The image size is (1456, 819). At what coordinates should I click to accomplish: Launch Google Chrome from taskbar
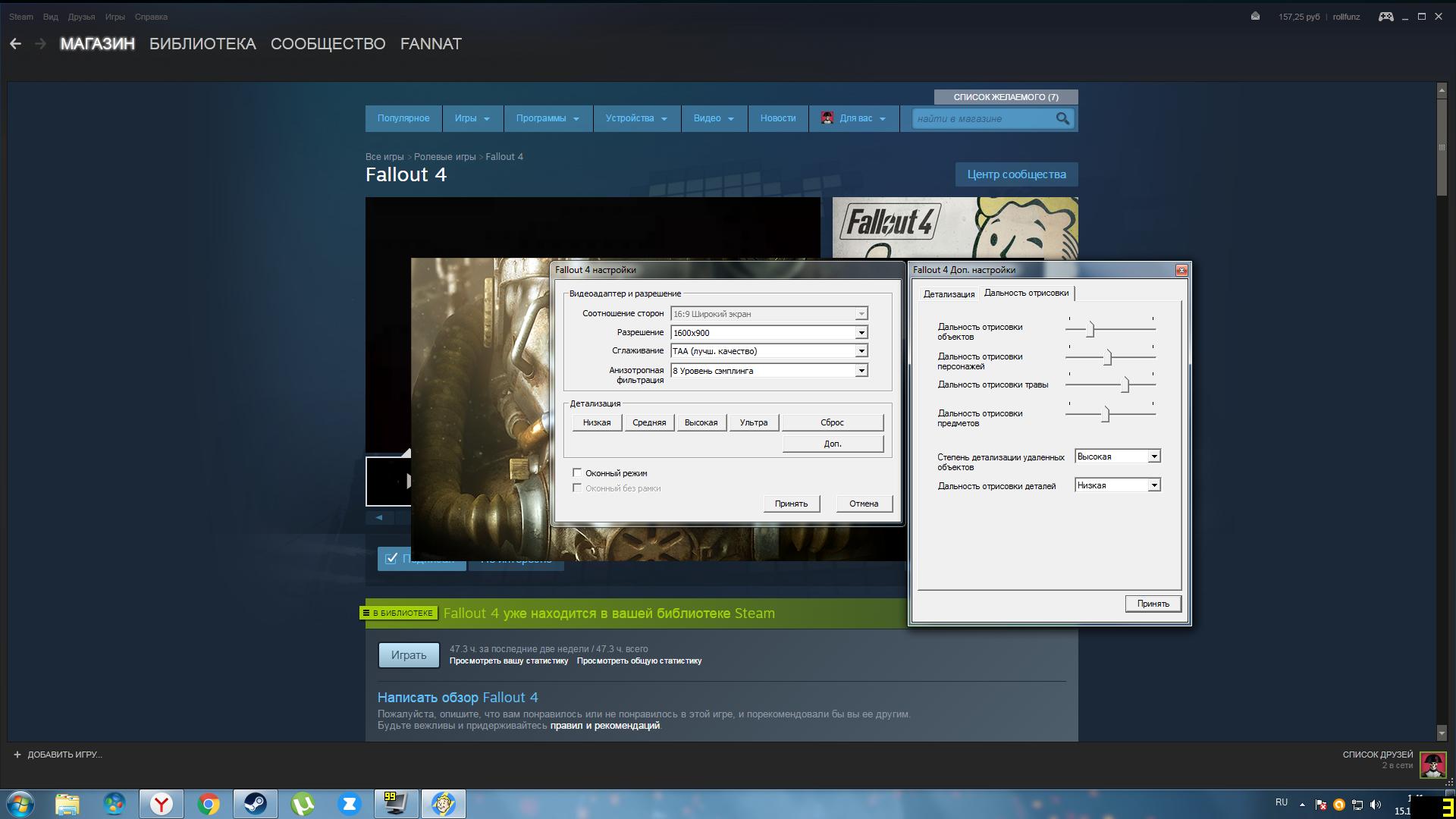(209, 804)
